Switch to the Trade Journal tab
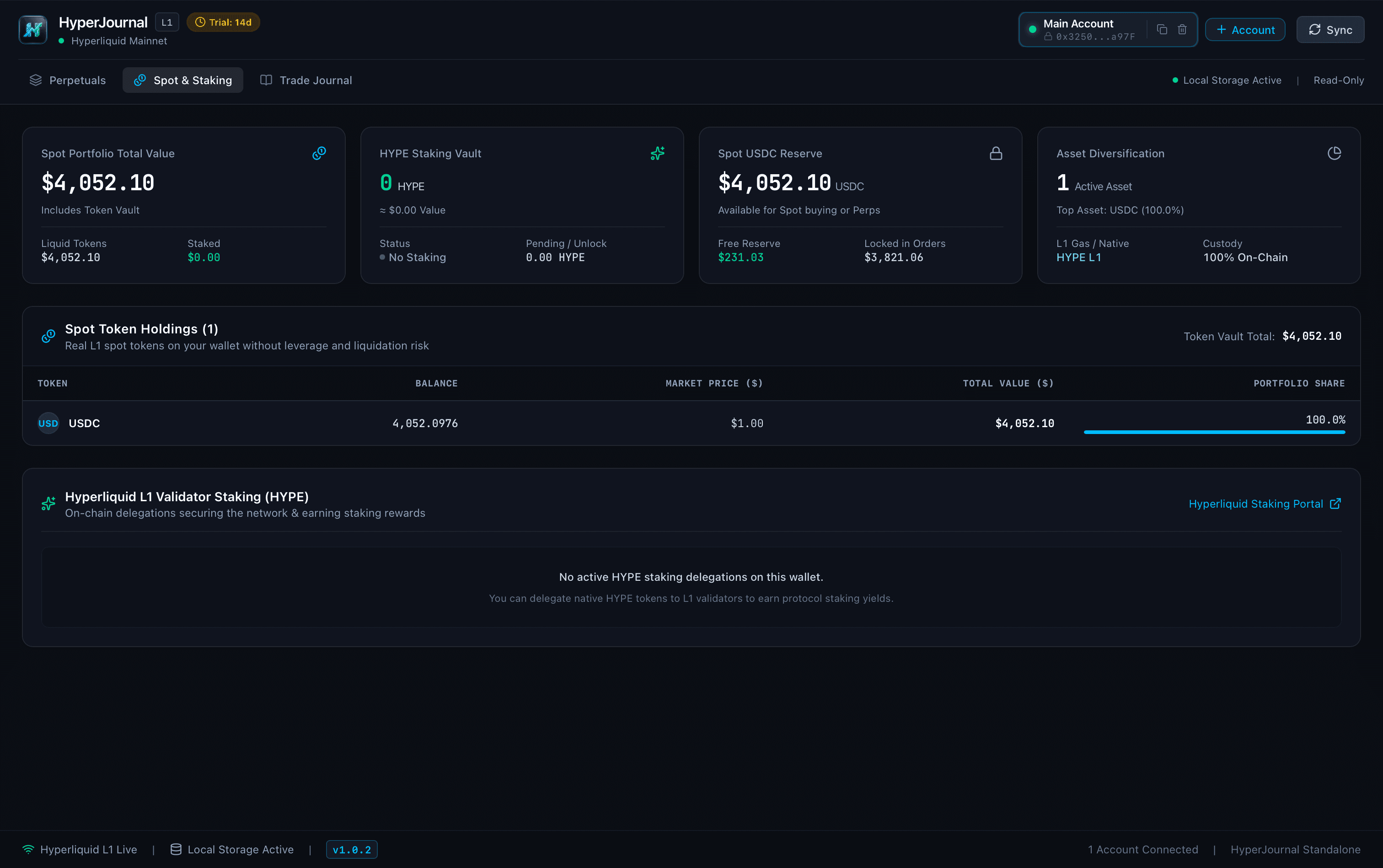 (x=306, y=80)
